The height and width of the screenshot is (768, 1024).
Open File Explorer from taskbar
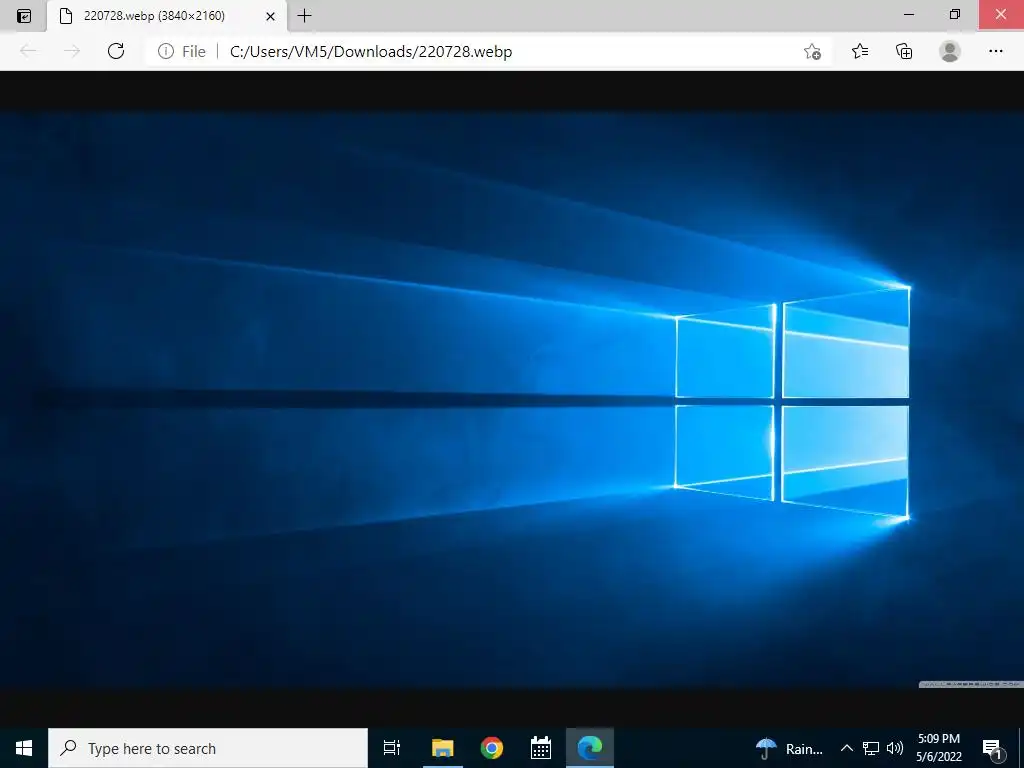(x=442, y=748)
